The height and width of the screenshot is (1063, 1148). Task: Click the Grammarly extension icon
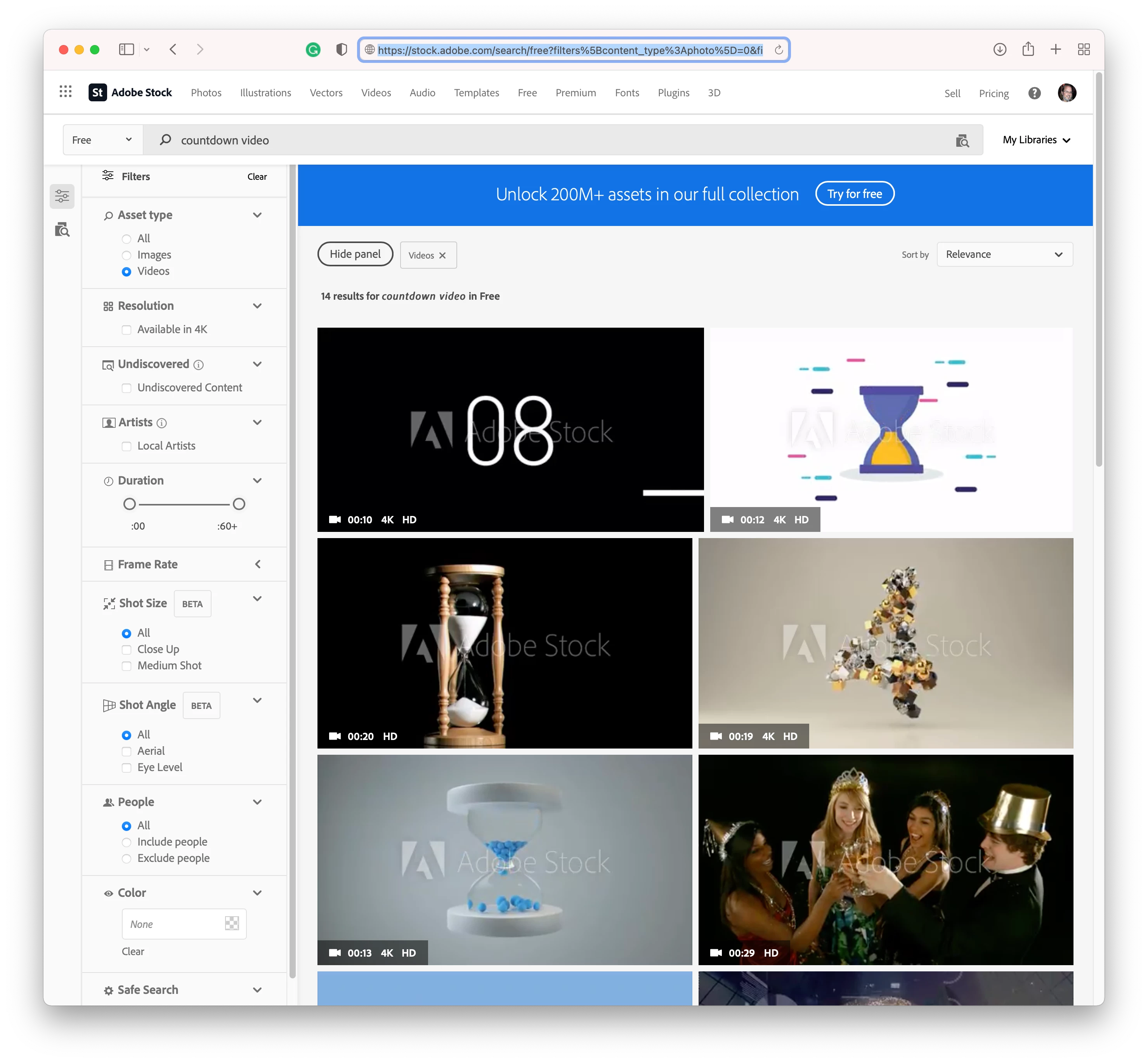click(x=313, y=50)
